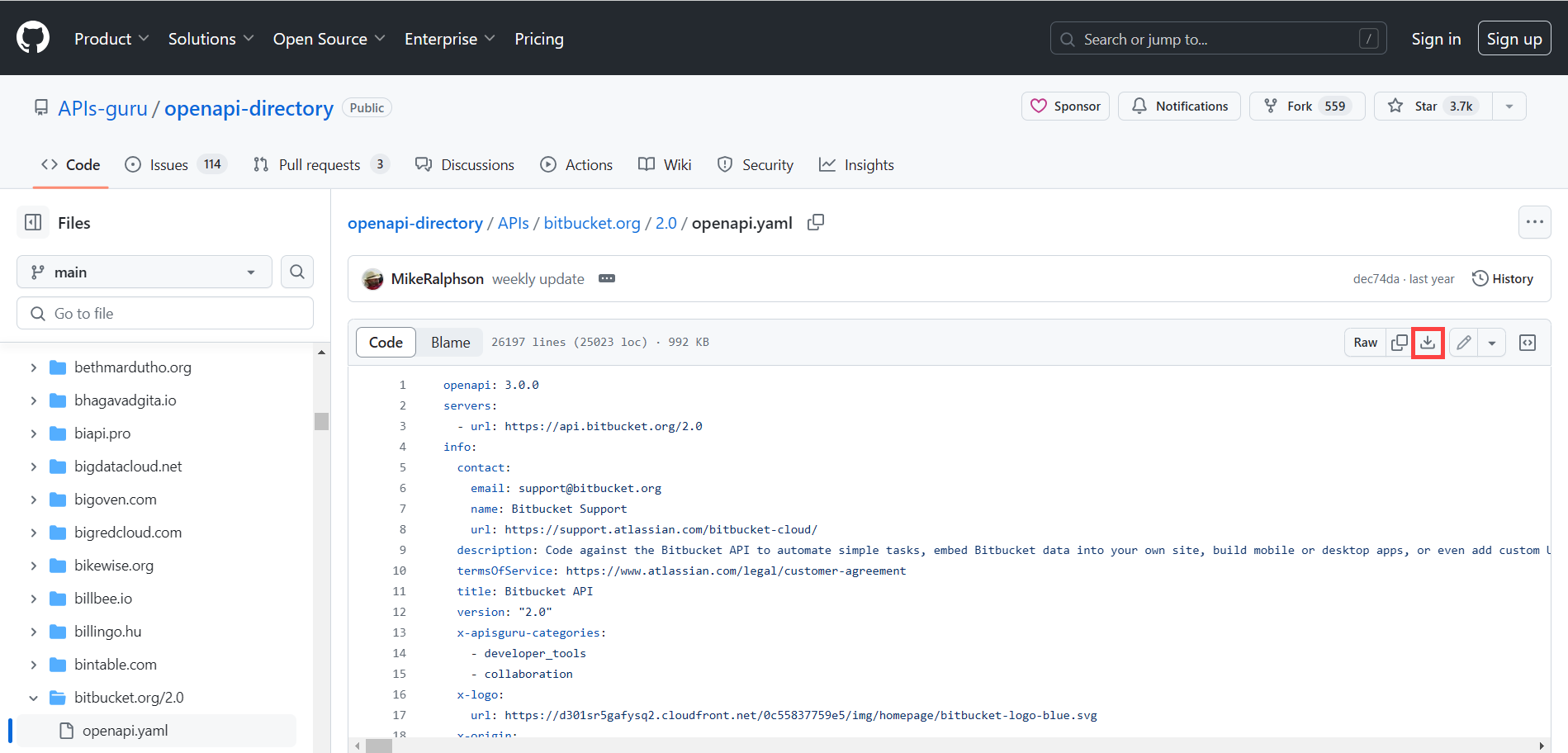Copy raw file contents icon
Screen dimensions: 1568x753
tap(1400, 343)
